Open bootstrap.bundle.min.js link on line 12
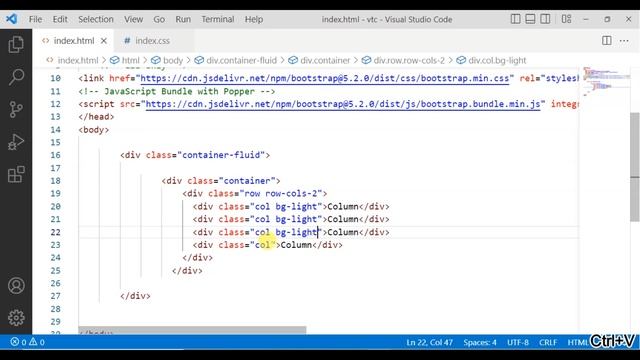Viewport: 640px width, 360px height. (343, 104)
